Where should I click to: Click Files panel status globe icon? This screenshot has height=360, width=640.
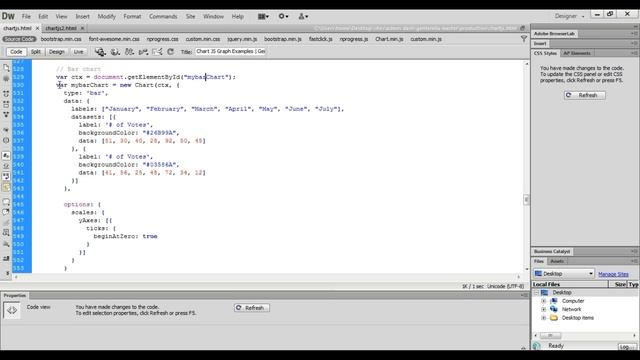pyautogui.click(x=537, y=346)
